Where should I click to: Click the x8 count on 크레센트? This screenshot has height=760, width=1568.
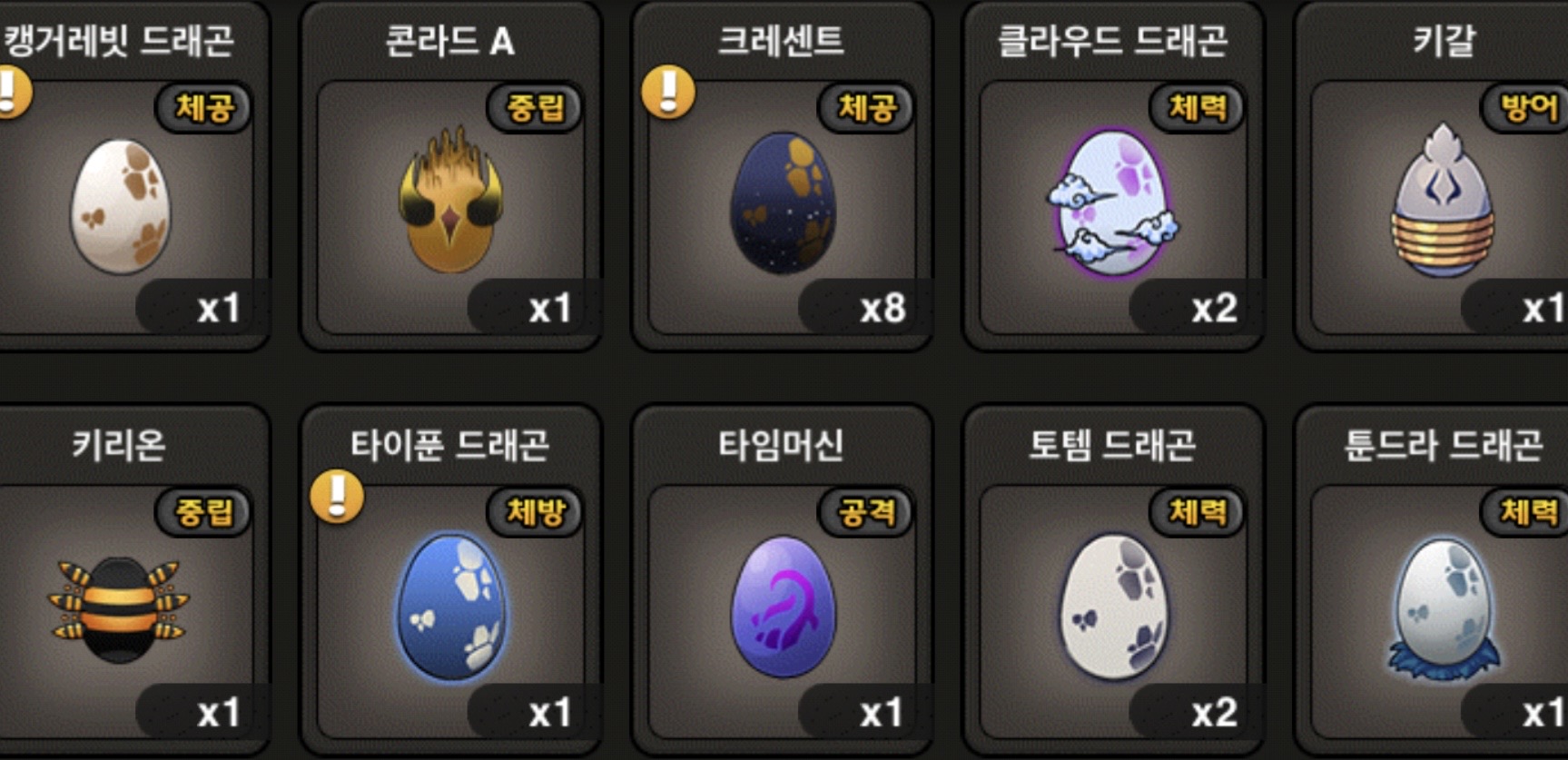coord(883,309)
